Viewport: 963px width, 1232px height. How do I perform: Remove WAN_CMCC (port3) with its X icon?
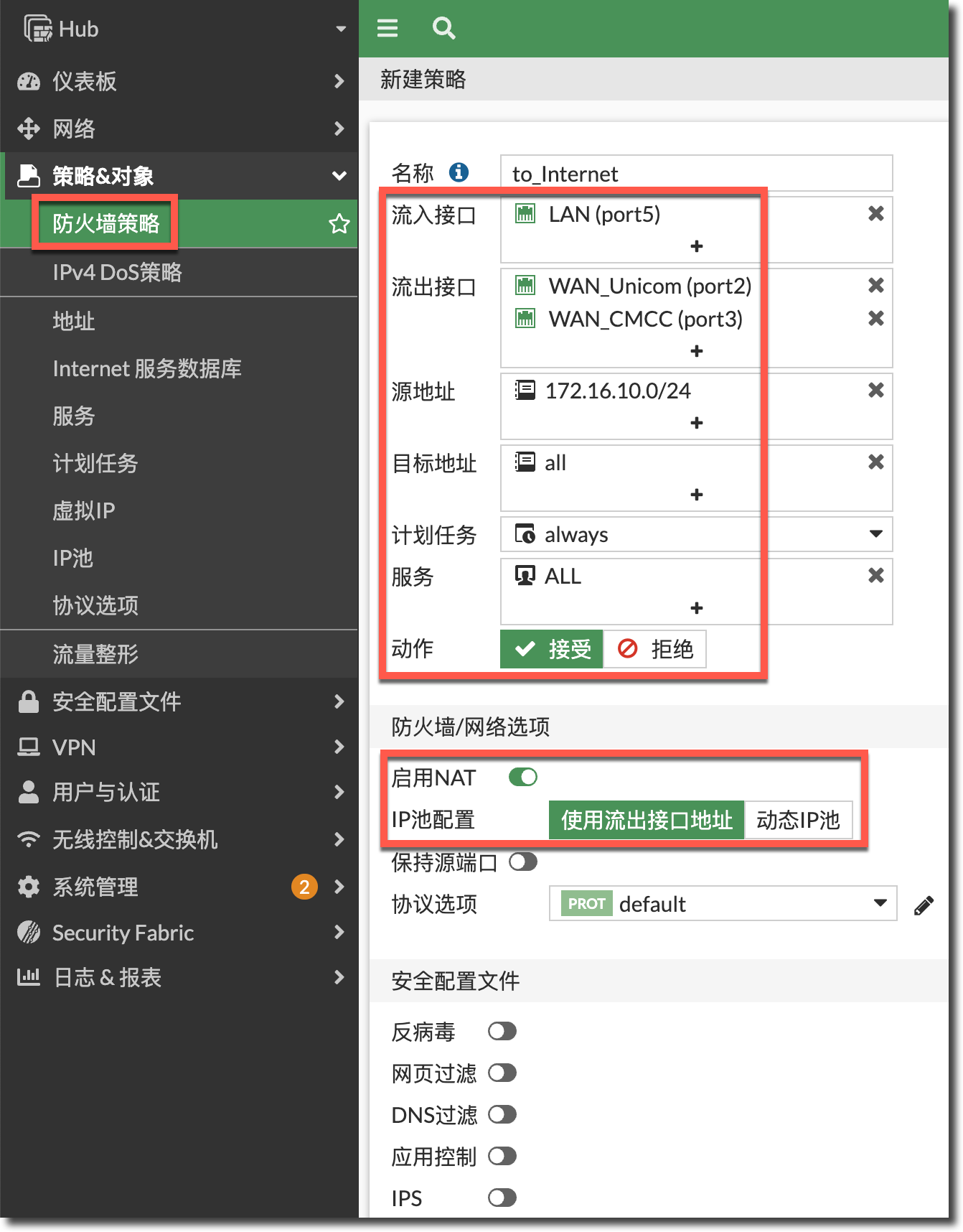tap(875, 319)
